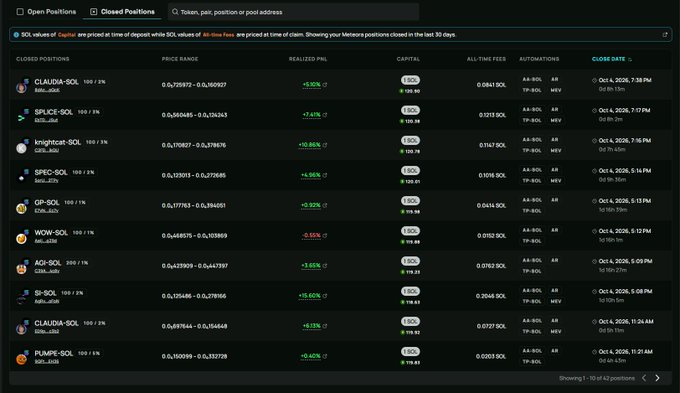The height and width of the screenshot is (393, 680).
Task: Open the knightcat-SOL position address link
Action: click(46, 150)
